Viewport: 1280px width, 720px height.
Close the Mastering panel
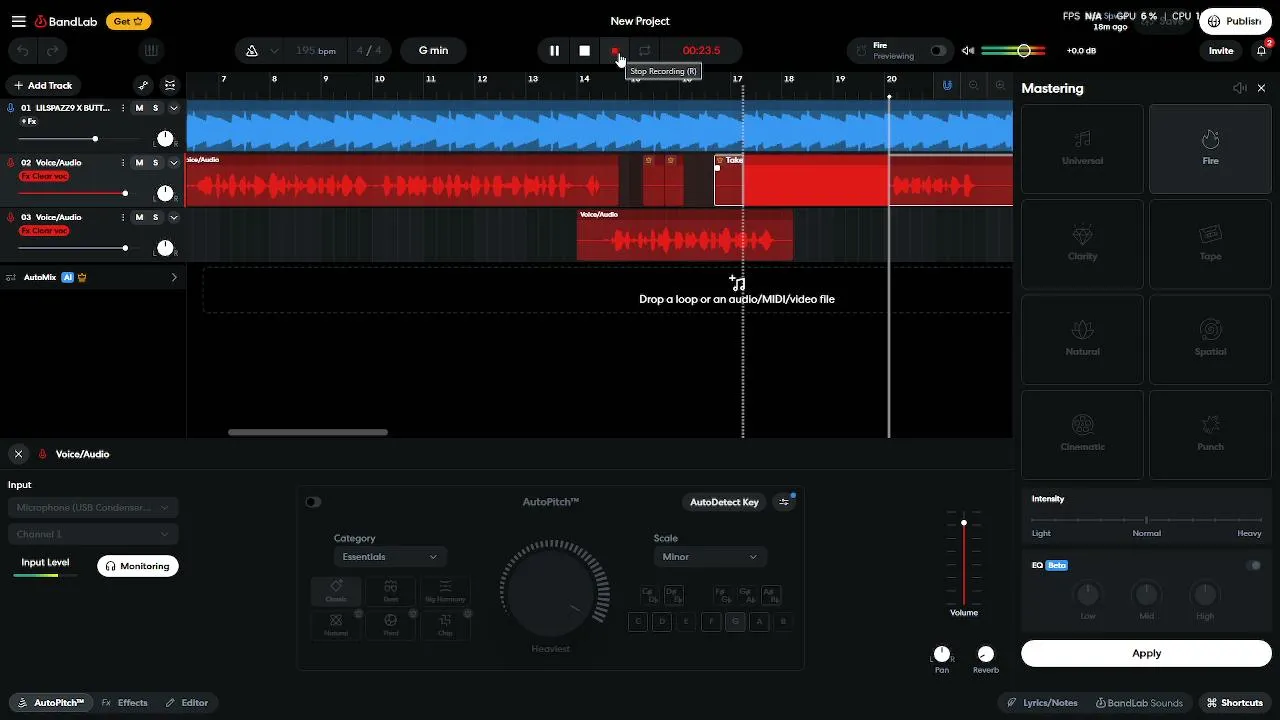coord(1261,88)
